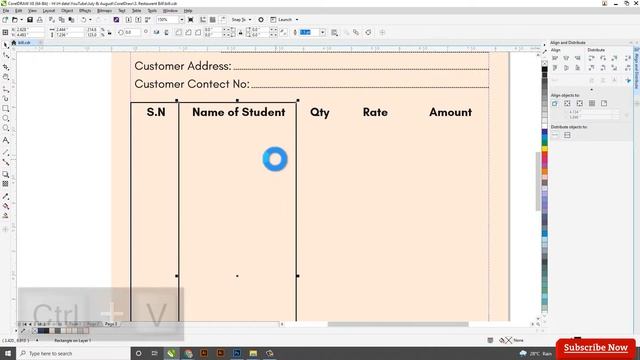This screenshot has height=360, width=640.
Task: Select the Ellipse tool in toolbox
Action: pyautogui.click(x=6, y=118)
